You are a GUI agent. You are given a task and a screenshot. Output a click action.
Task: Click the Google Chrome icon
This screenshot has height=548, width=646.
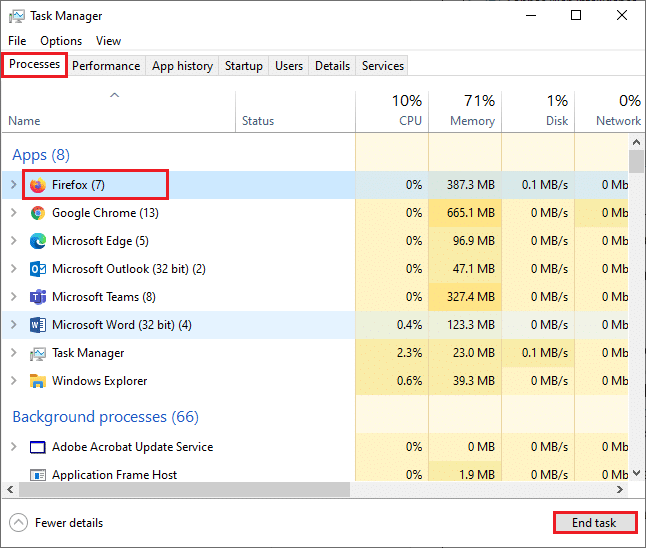(x=38, y=213)
